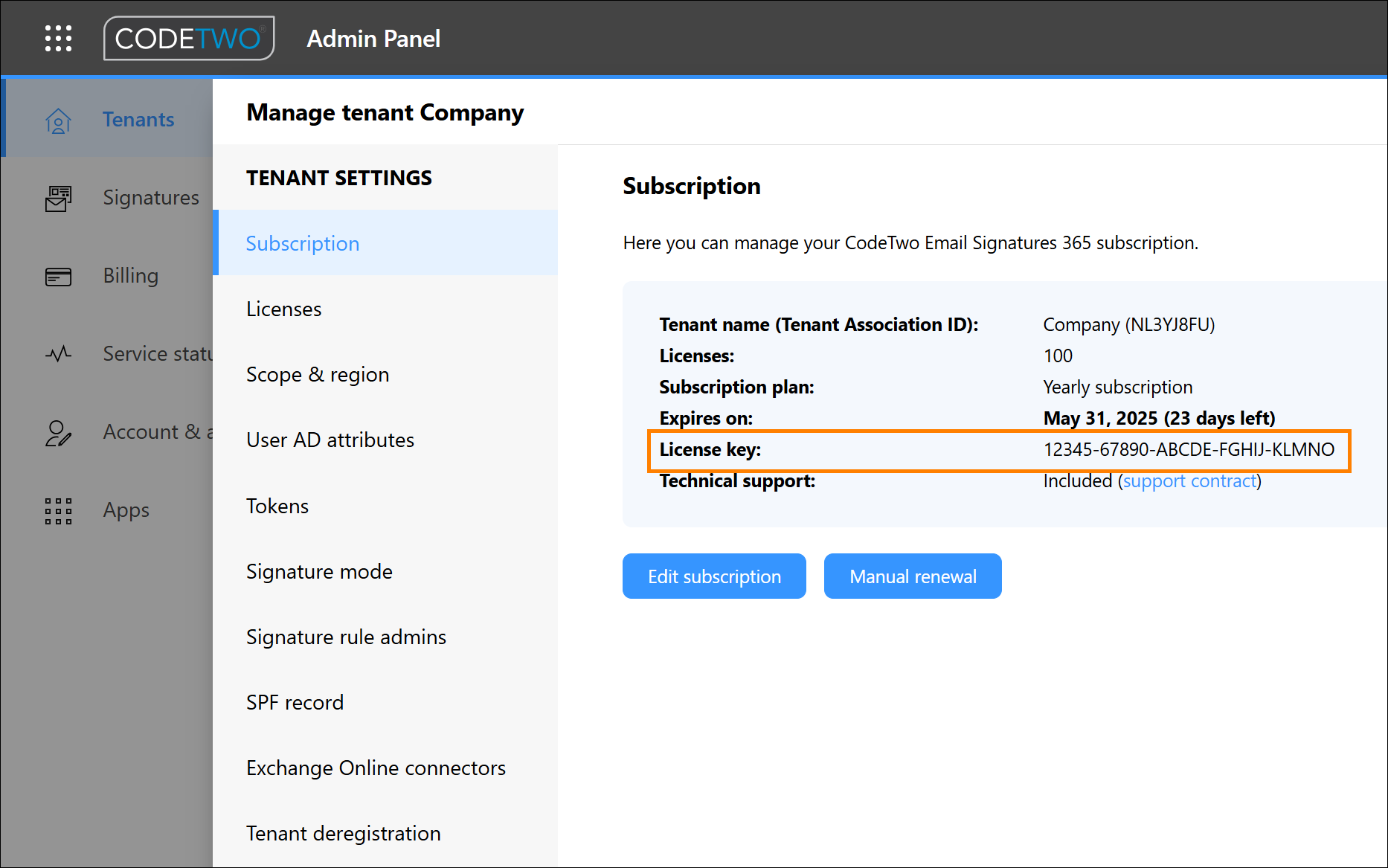Click the License key: label

click(710, 450)
